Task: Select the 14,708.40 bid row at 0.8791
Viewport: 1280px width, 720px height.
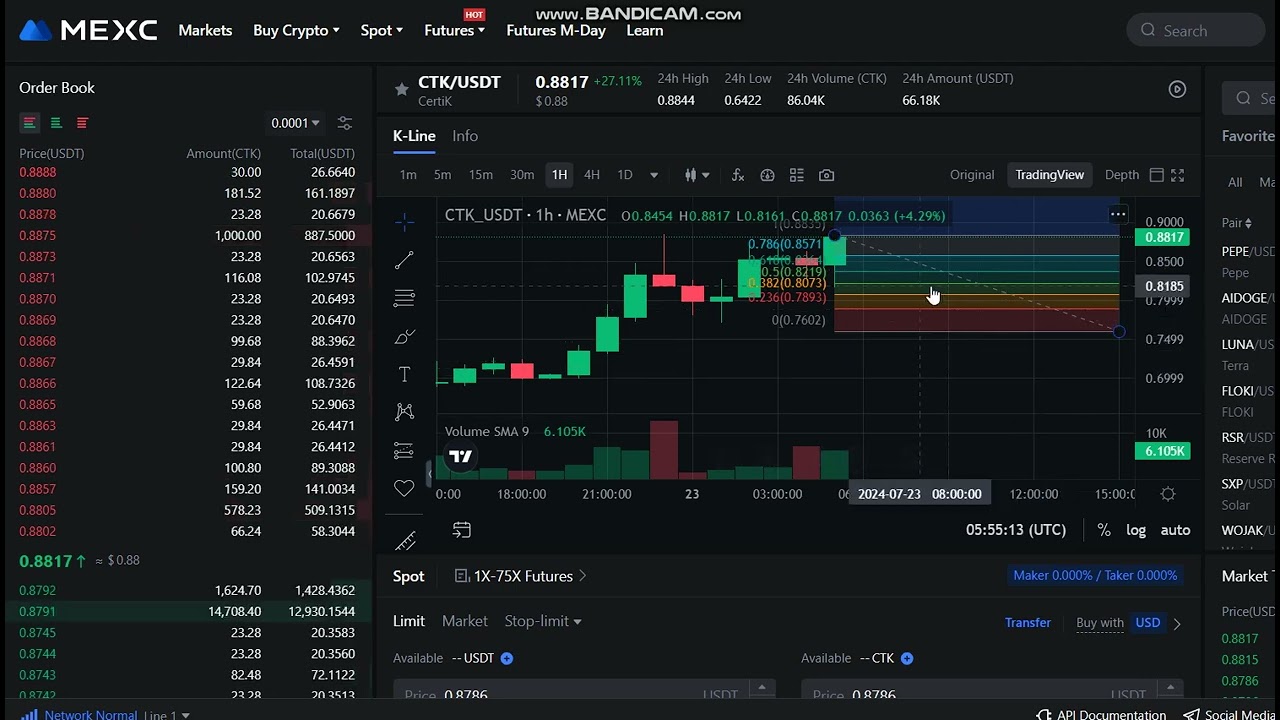Action: [x=187, y=611]
